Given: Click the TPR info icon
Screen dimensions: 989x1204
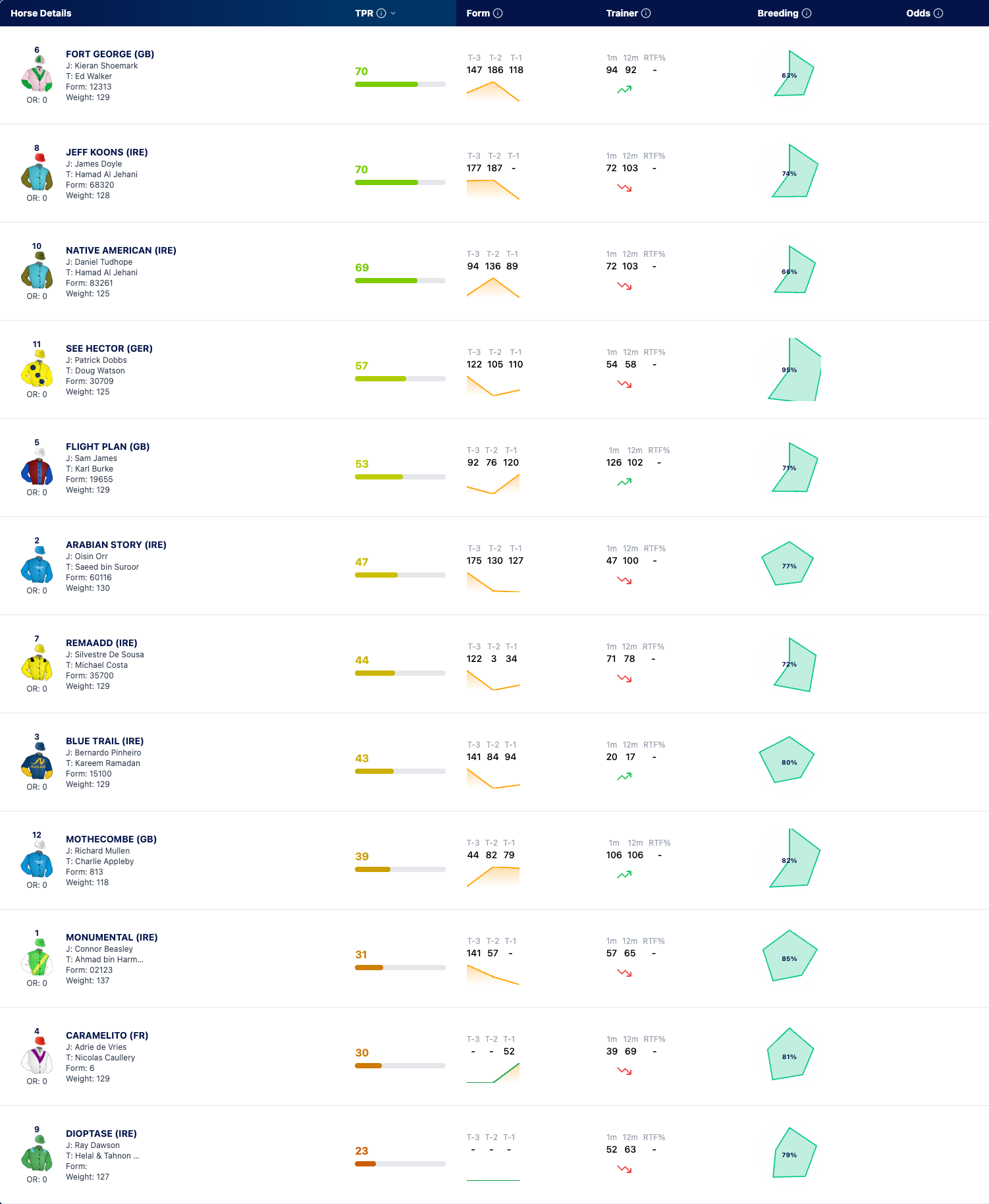Looking at the screenshot, I should click(x=381, y=13).
